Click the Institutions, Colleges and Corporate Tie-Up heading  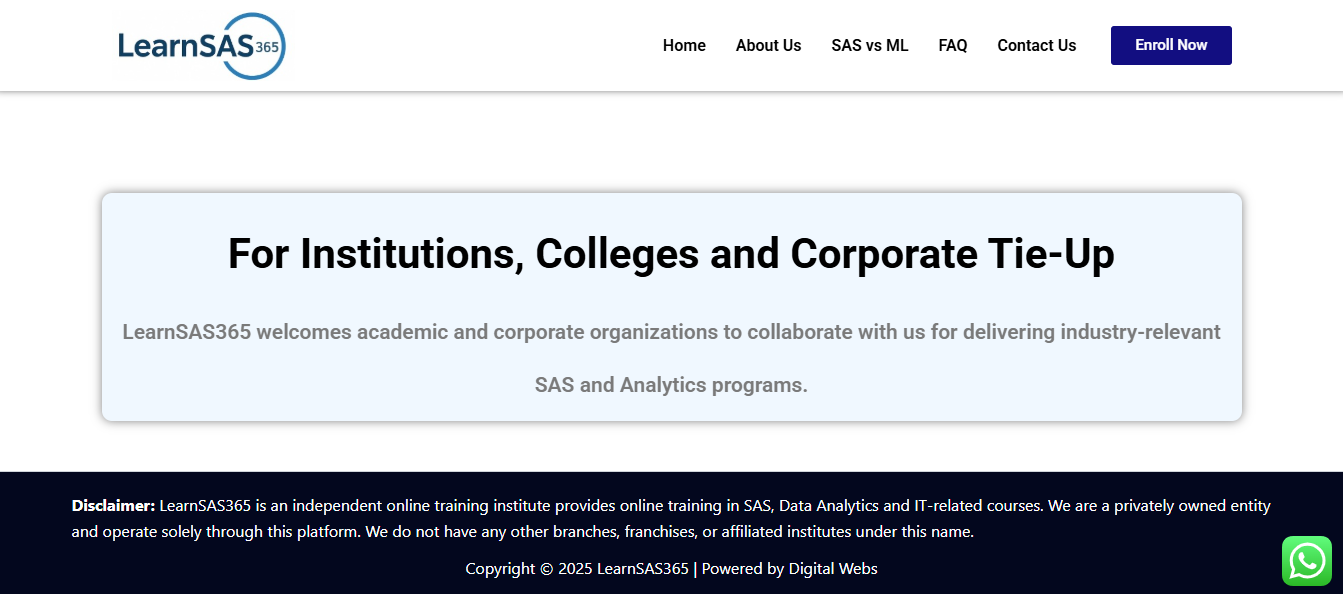[671, 254]
